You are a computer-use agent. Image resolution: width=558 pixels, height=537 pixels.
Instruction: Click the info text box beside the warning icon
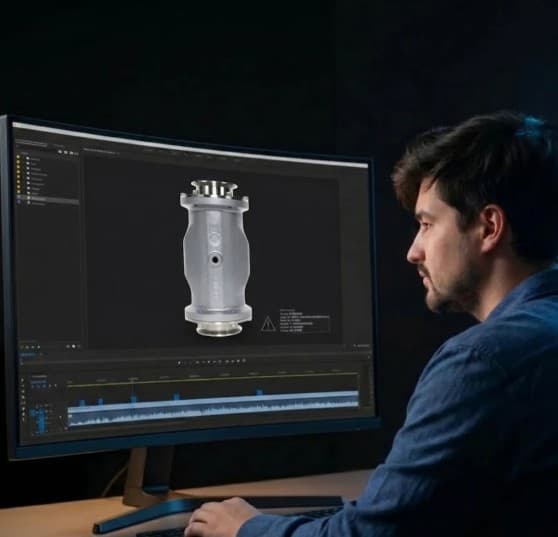pos(304,321)
